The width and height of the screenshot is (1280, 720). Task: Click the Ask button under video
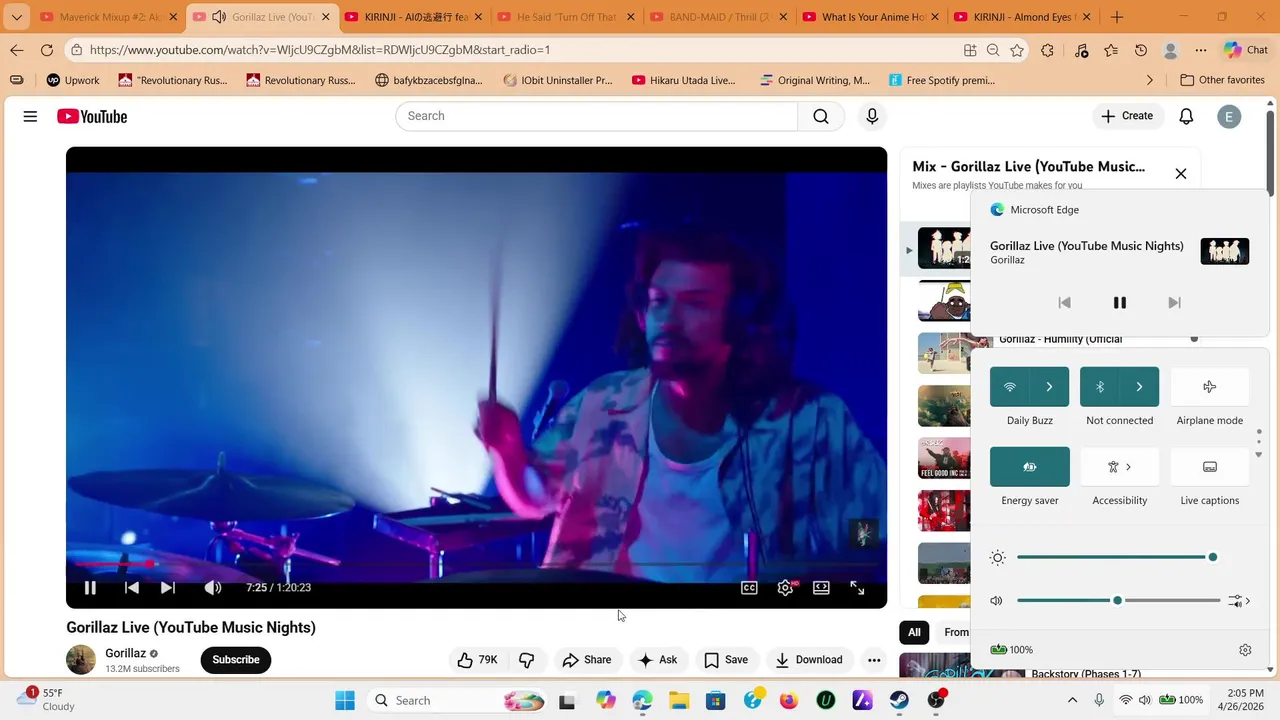[658, 660]
